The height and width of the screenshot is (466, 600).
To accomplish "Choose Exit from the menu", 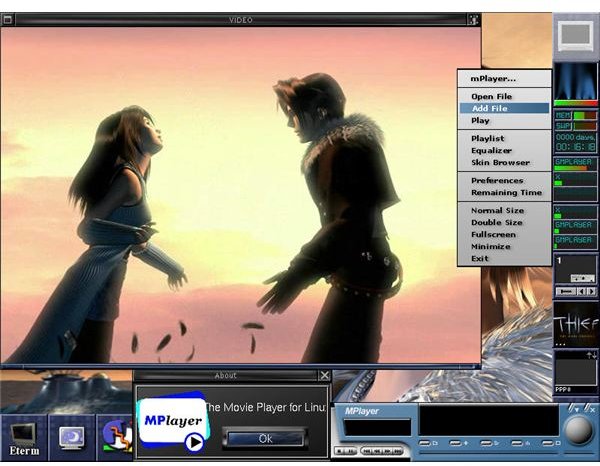I will [x=480, y=259].
